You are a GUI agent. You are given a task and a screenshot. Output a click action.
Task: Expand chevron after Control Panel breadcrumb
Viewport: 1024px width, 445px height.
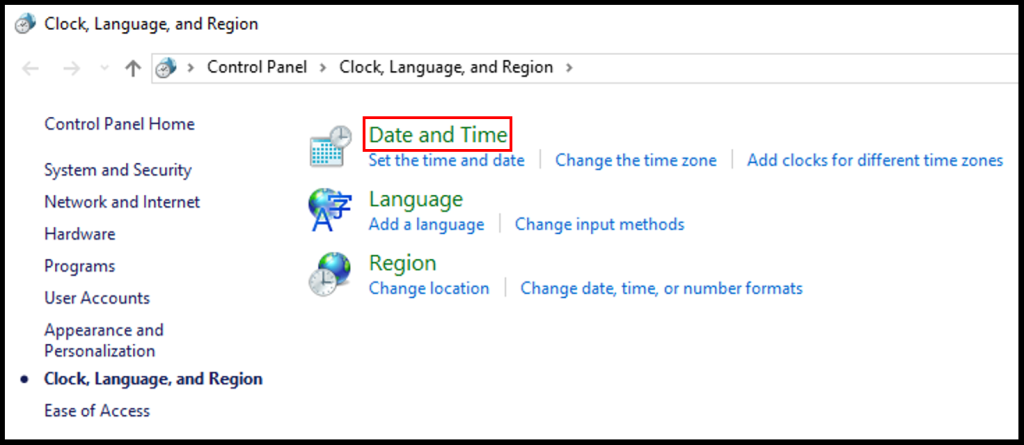click(323, 67)
